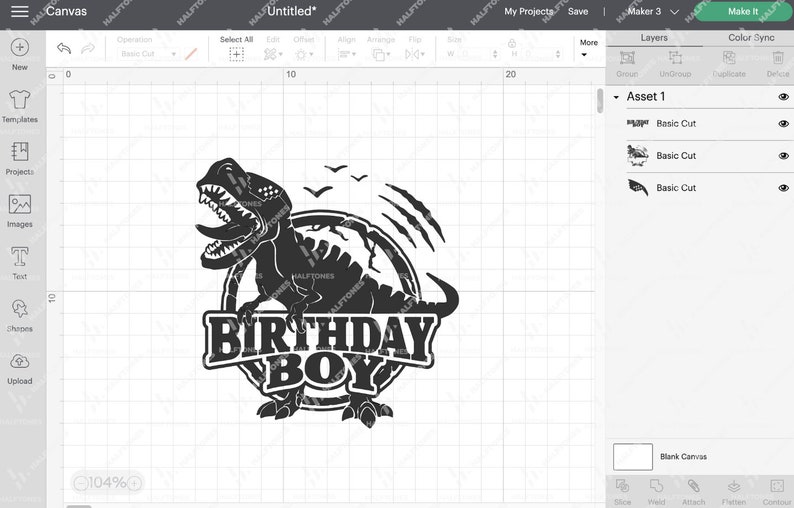Redo the last action
The width and height of the screenshot is (794, 508).
tap(88, 48)
